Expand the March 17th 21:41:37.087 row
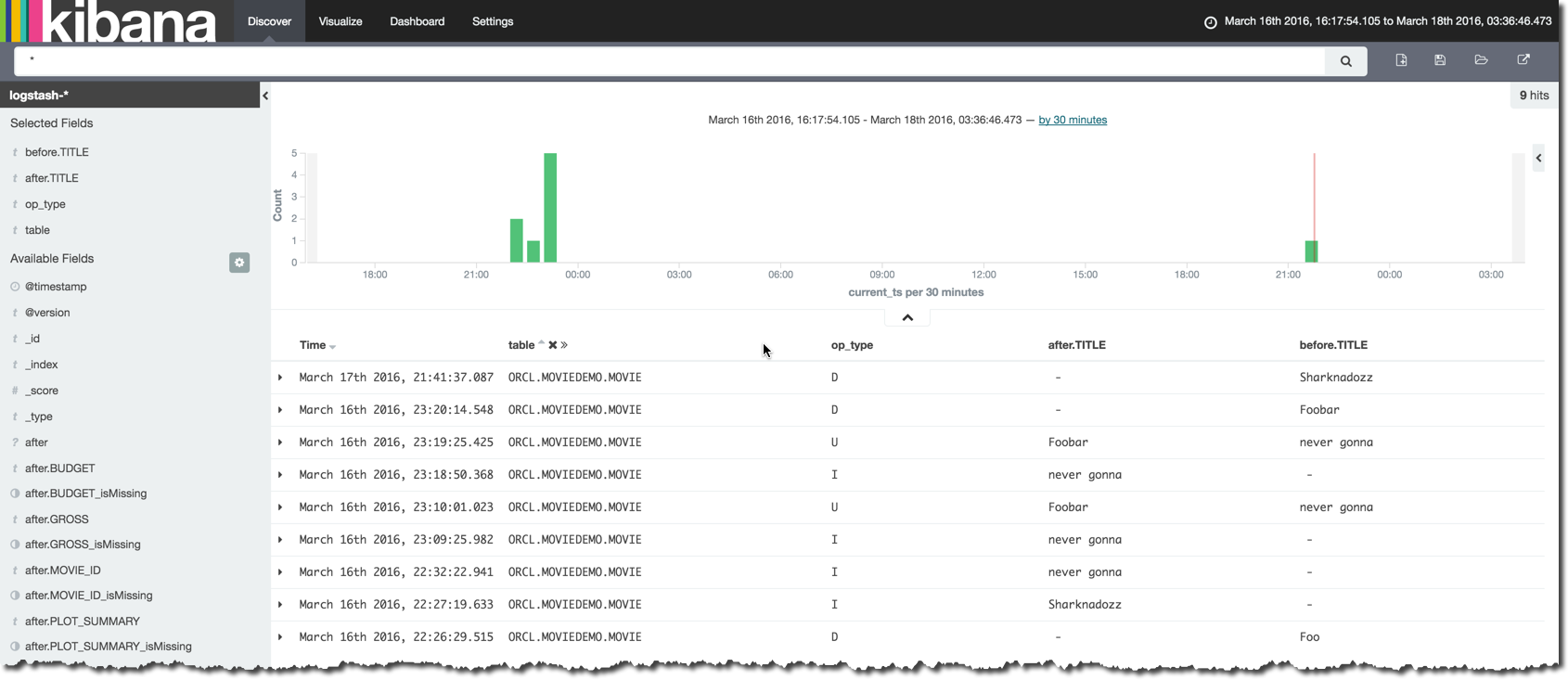The image size is (1568, 680). tap(280, 378)
